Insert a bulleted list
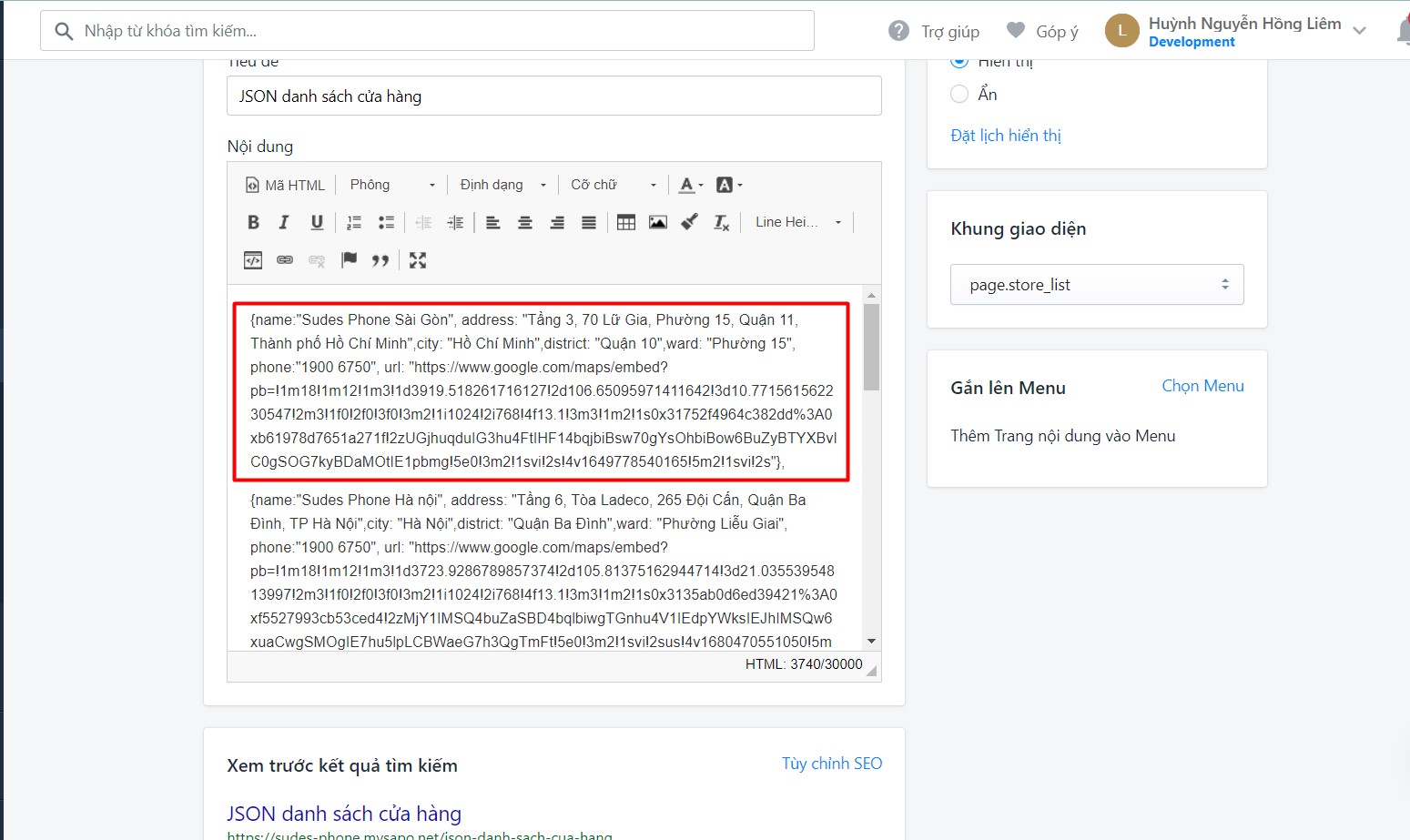 386,222
